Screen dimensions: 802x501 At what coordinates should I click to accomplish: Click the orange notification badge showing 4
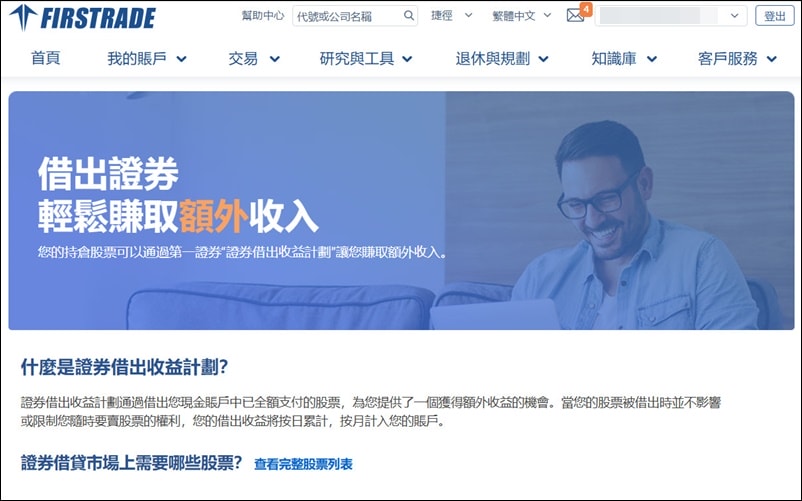[x=586, y=9]
